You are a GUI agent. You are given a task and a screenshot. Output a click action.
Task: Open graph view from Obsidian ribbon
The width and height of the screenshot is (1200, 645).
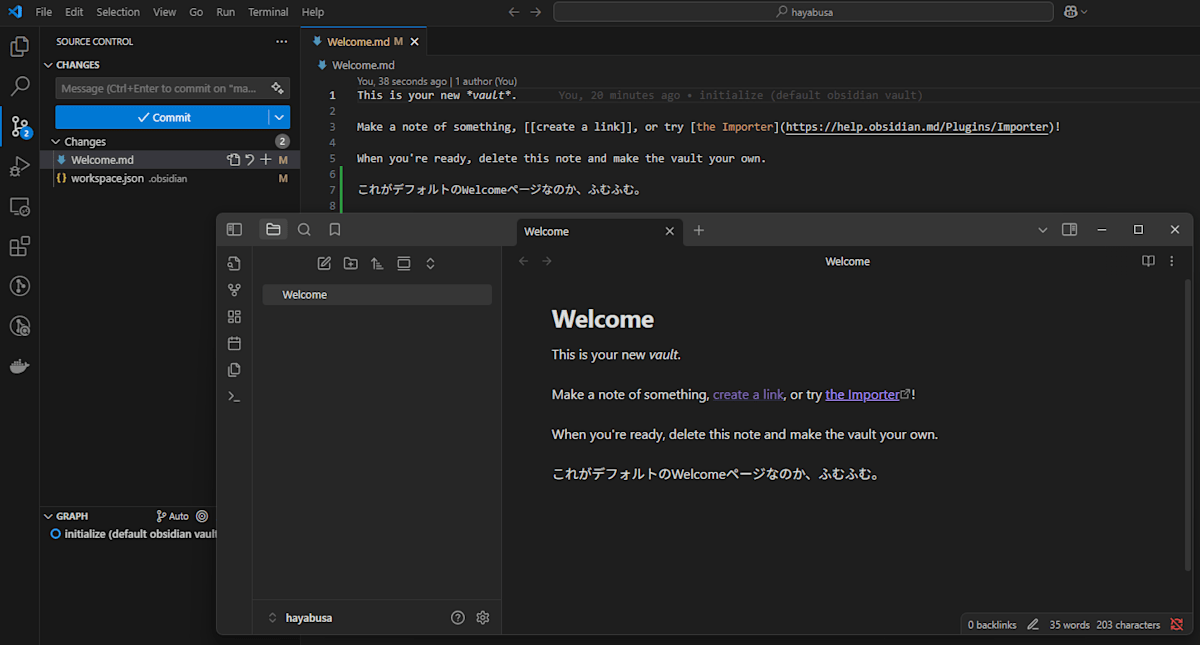pyautogui.click(x=234, y=290)
